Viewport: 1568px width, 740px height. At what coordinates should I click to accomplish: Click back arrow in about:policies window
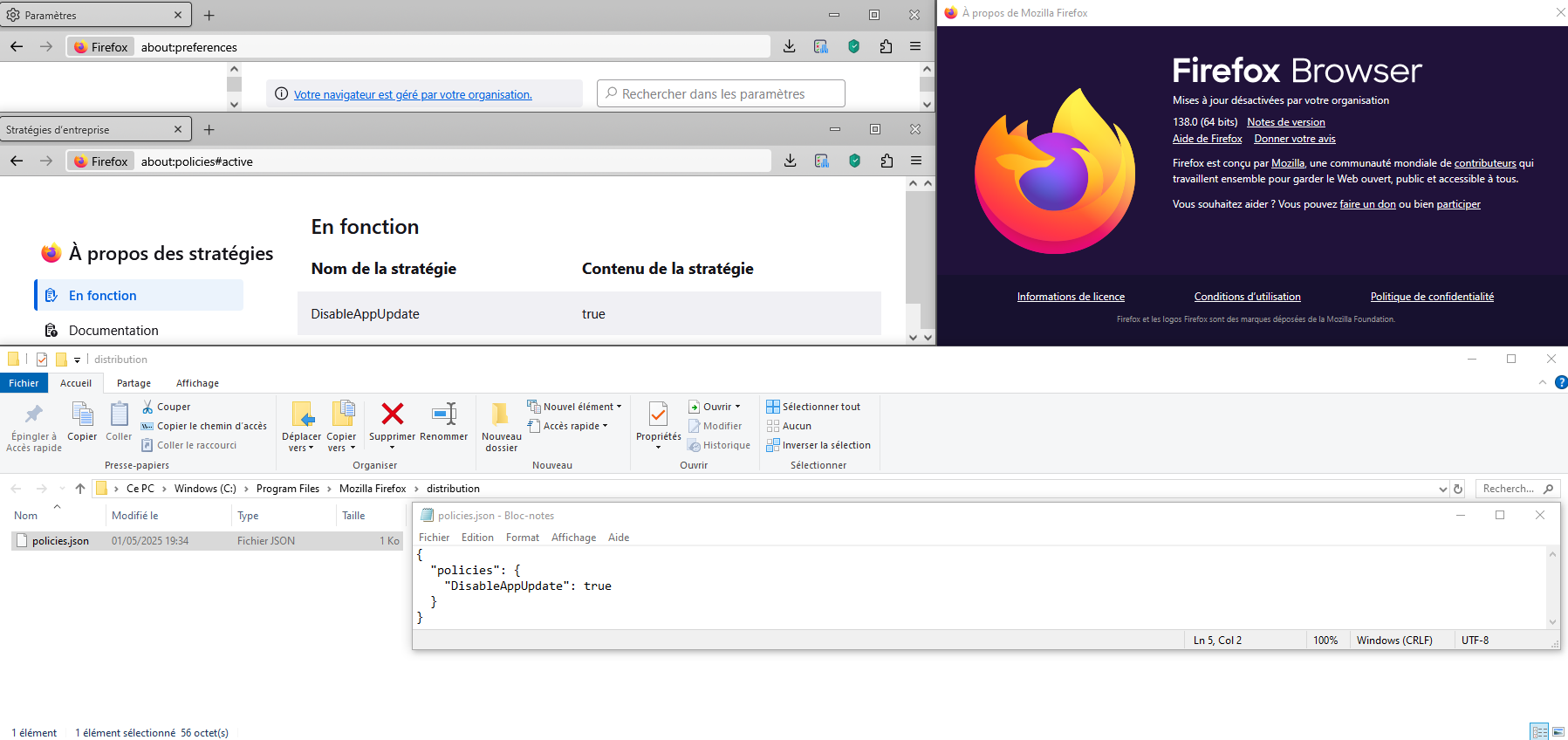17,161
